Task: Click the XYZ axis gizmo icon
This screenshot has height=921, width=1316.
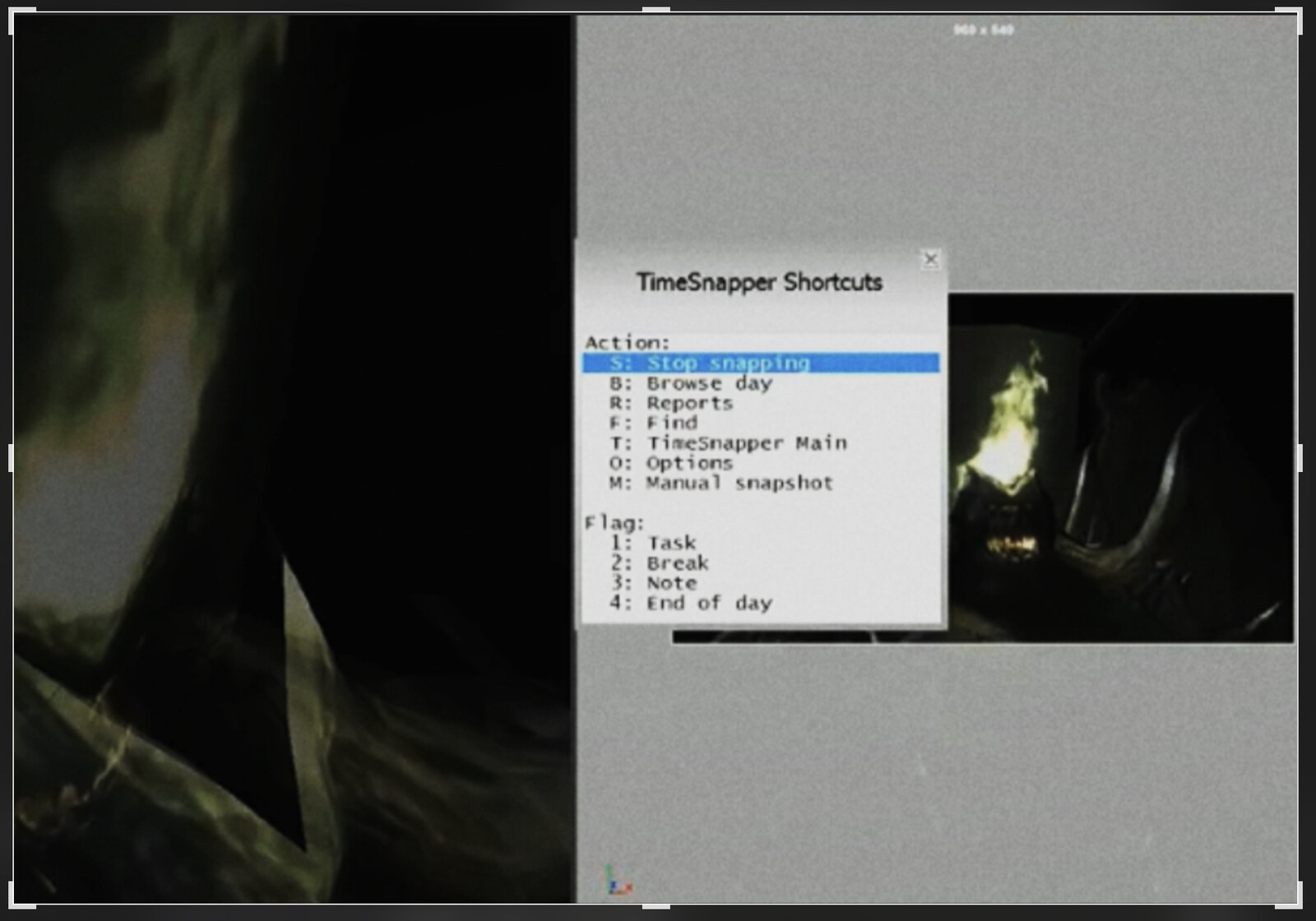Action: pos(618,880)
